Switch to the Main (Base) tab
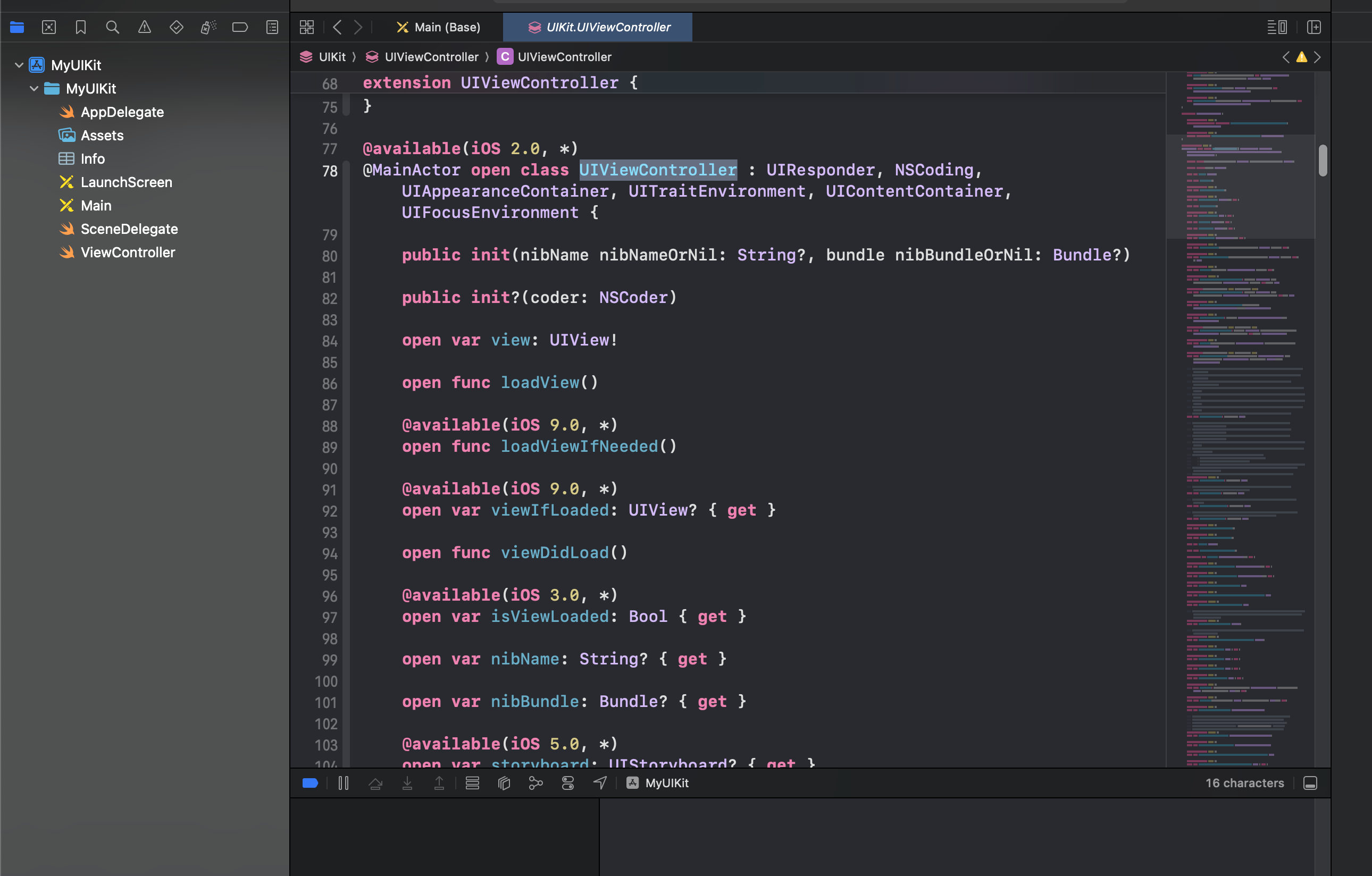Screen dimensions: 1372x876 [439, 27]
